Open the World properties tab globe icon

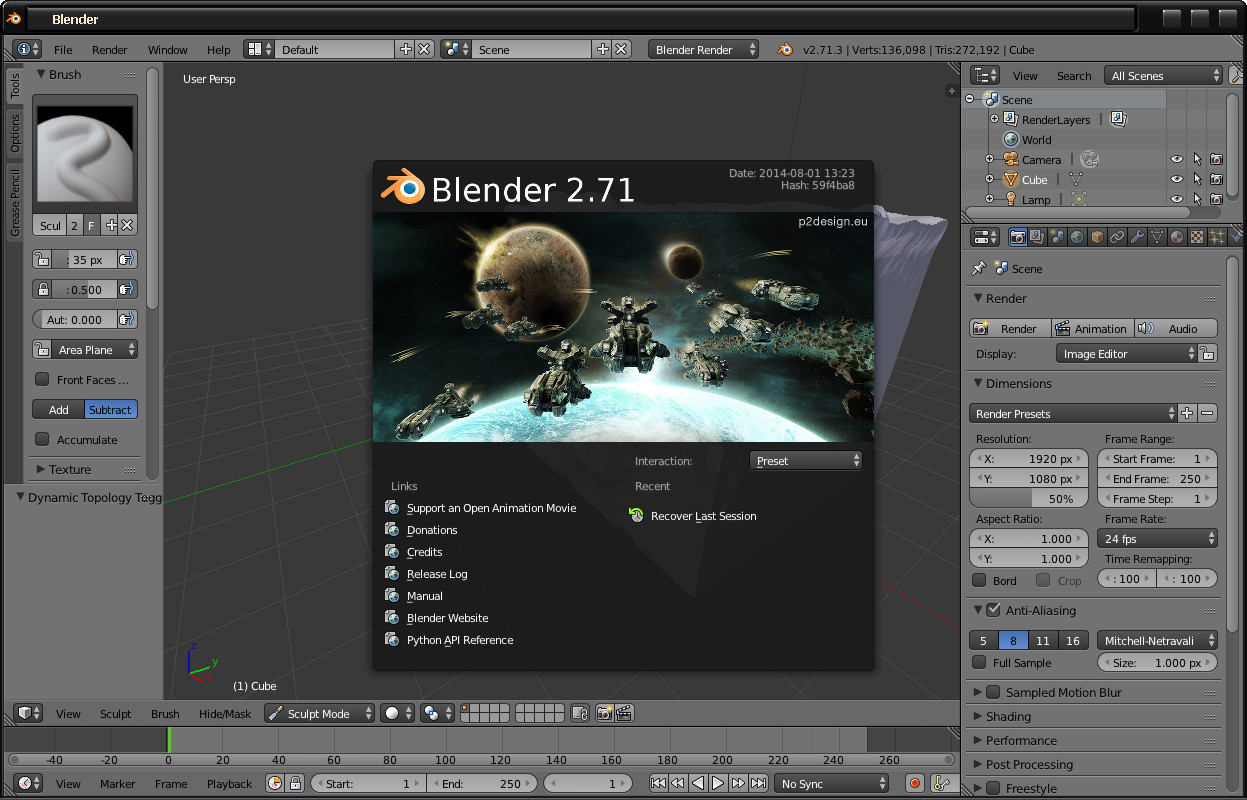(1077, 237)
